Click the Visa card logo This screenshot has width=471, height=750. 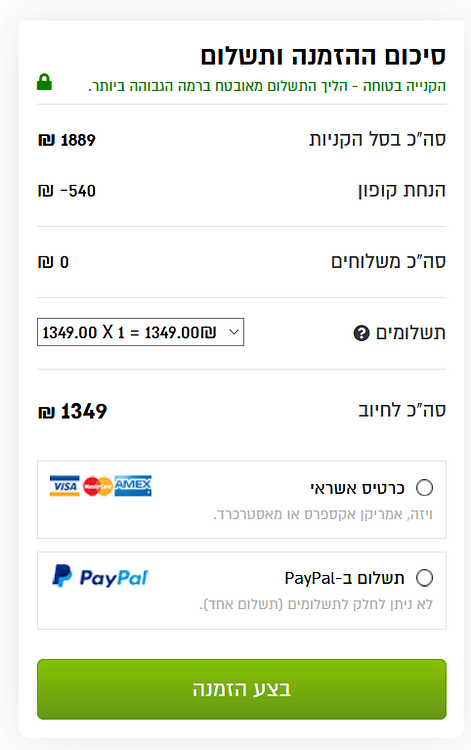pyautogui.click(x=65, y=486)
